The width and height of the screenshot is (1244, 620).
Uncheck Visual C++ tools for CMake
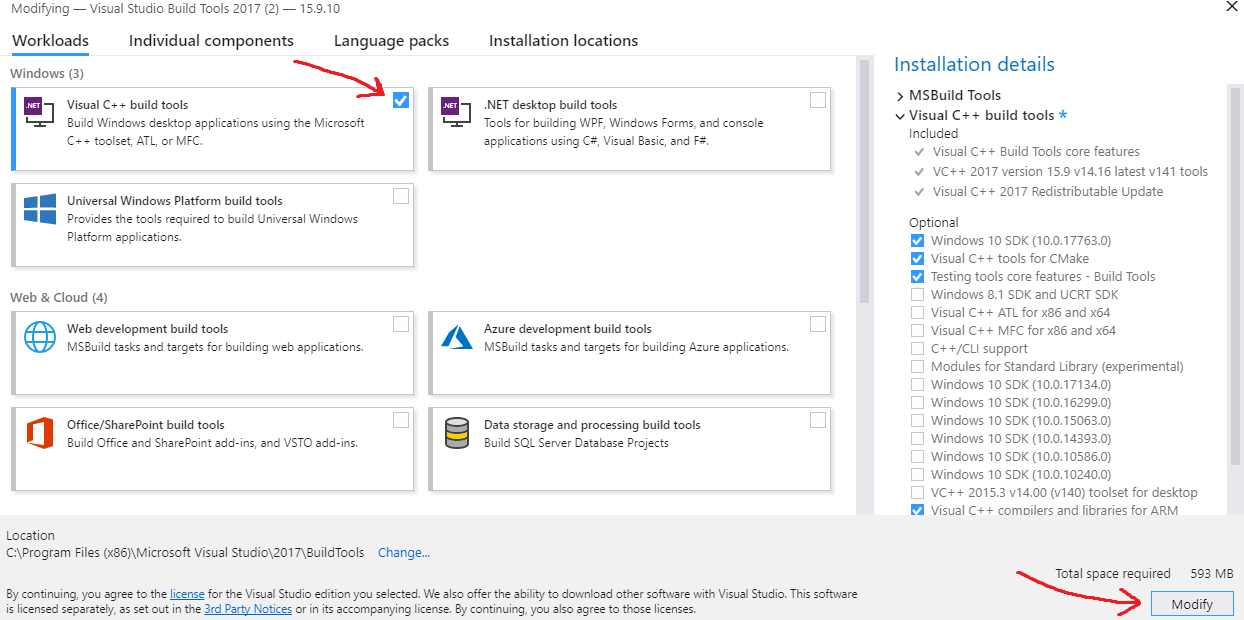click(x=917, y=259)
